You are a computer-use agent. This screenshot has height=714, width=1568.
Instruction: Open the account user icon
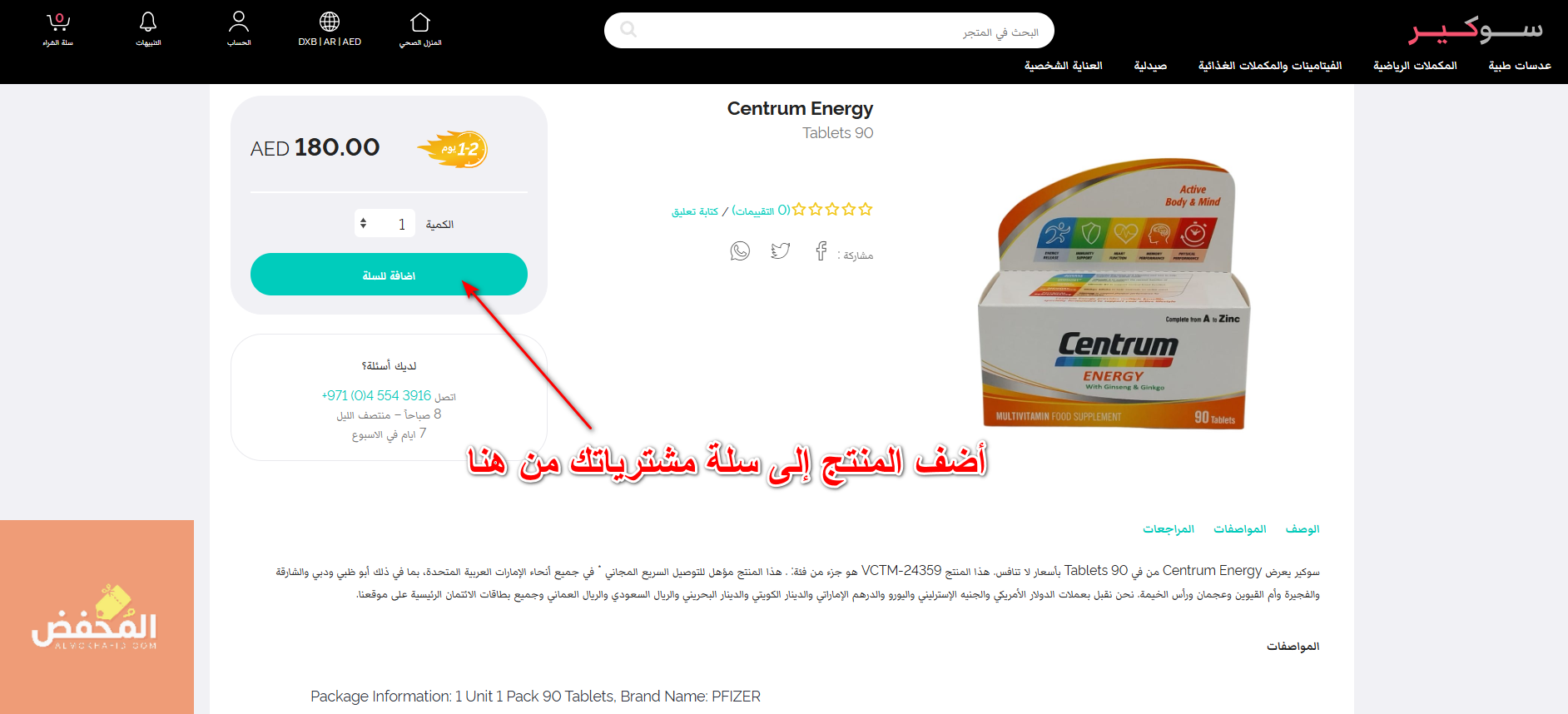pyautogui.click(x=239, y=22)
